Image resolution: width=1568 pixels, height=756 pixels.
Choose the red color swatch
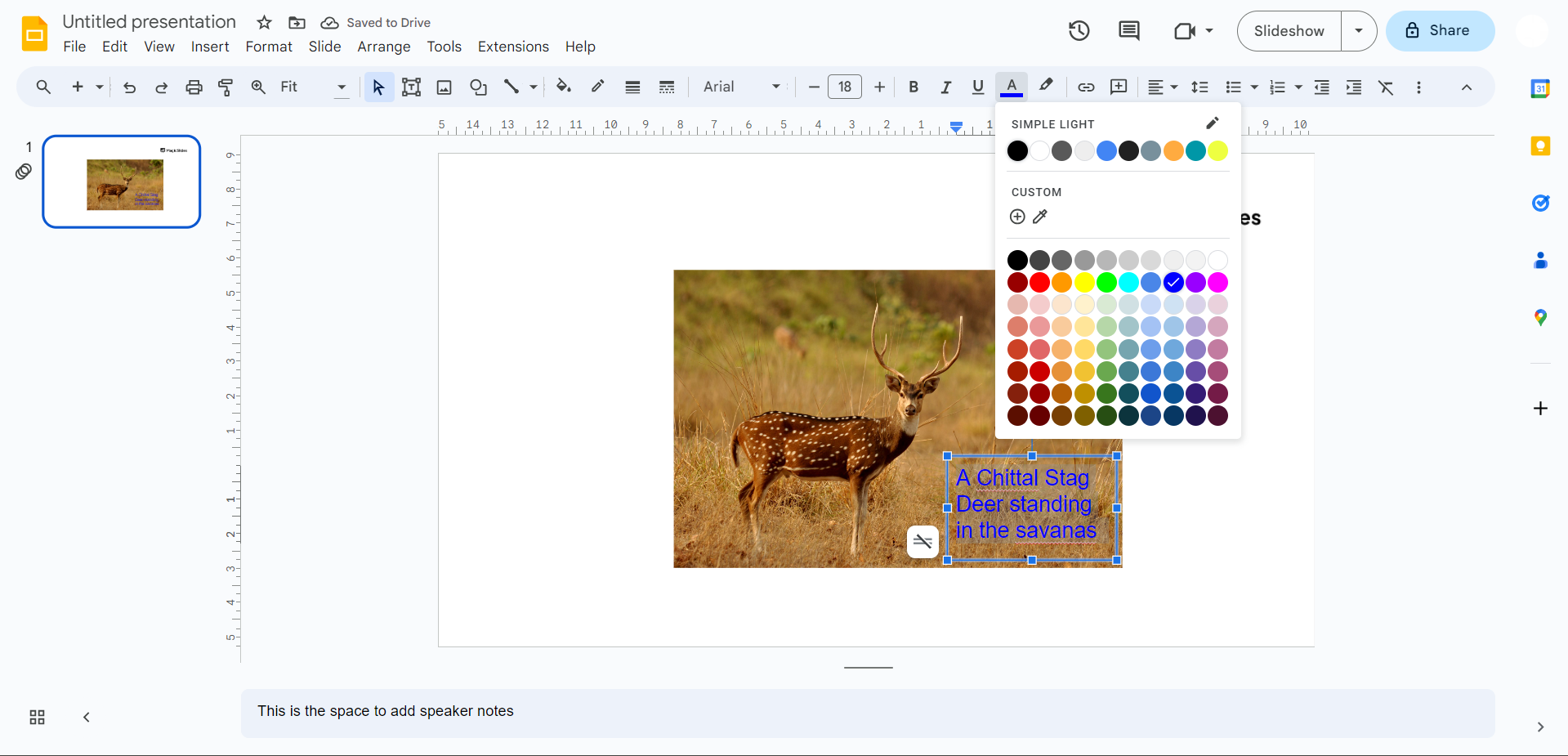point(1039,283)
